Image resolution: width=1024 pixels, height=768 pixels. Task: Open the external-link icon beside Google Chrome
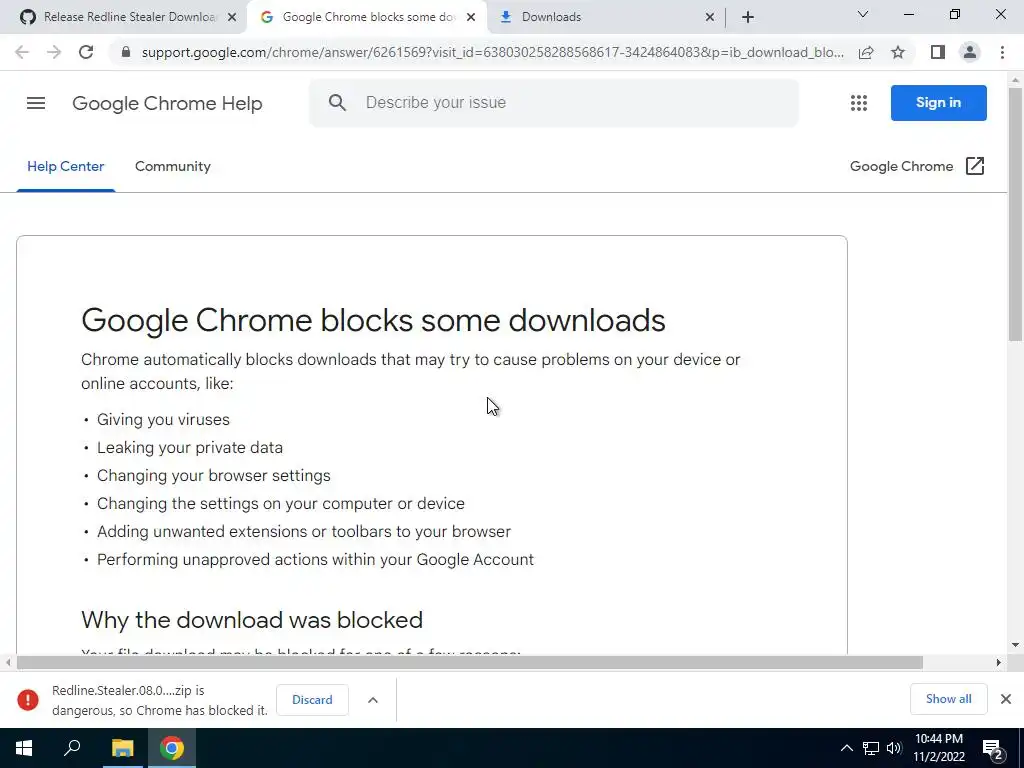974,166
